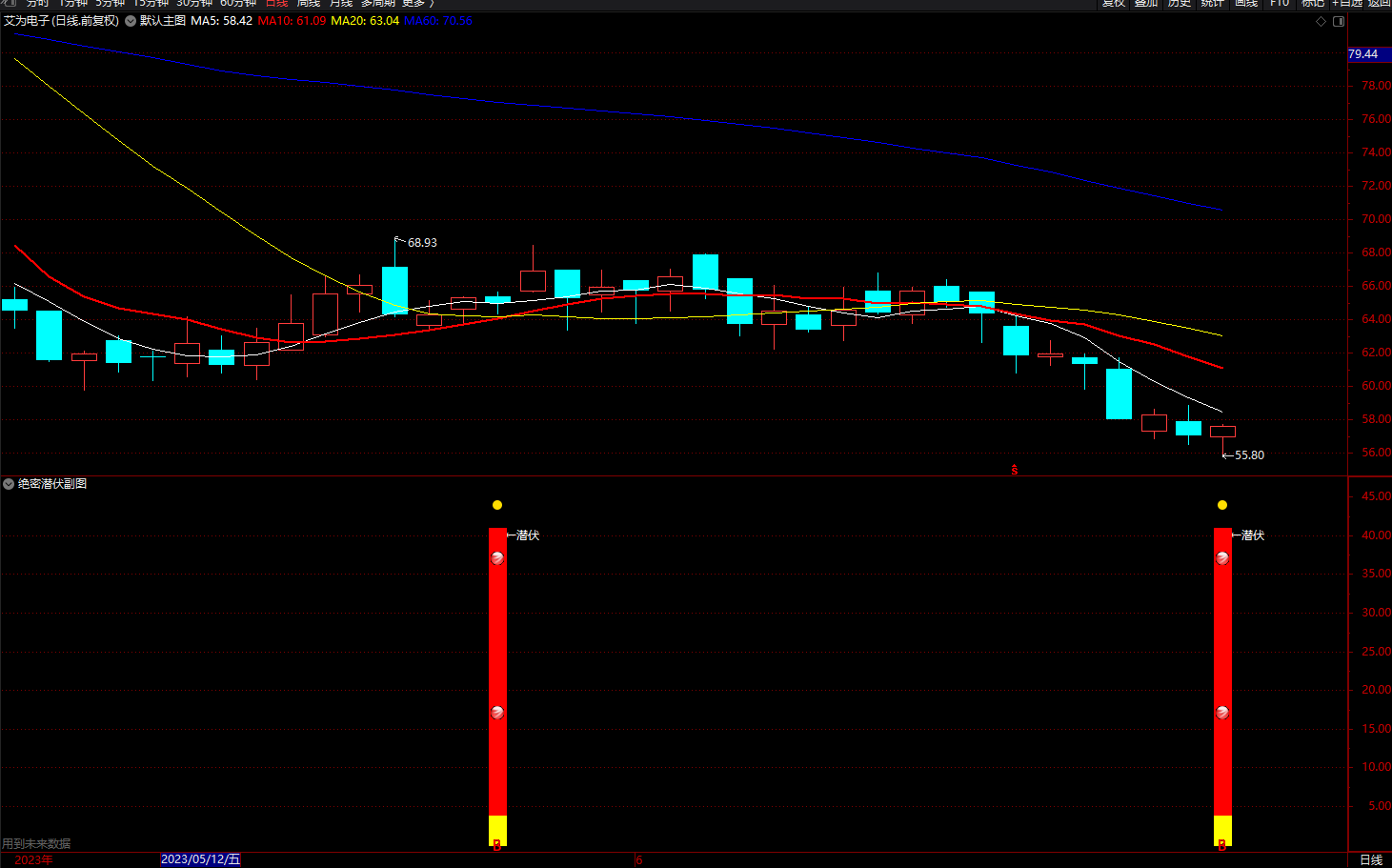The width and height of the screenshot is (1392, 868).
Task: Switch to the 日线 period tab
Action: (x=276, y=4)
